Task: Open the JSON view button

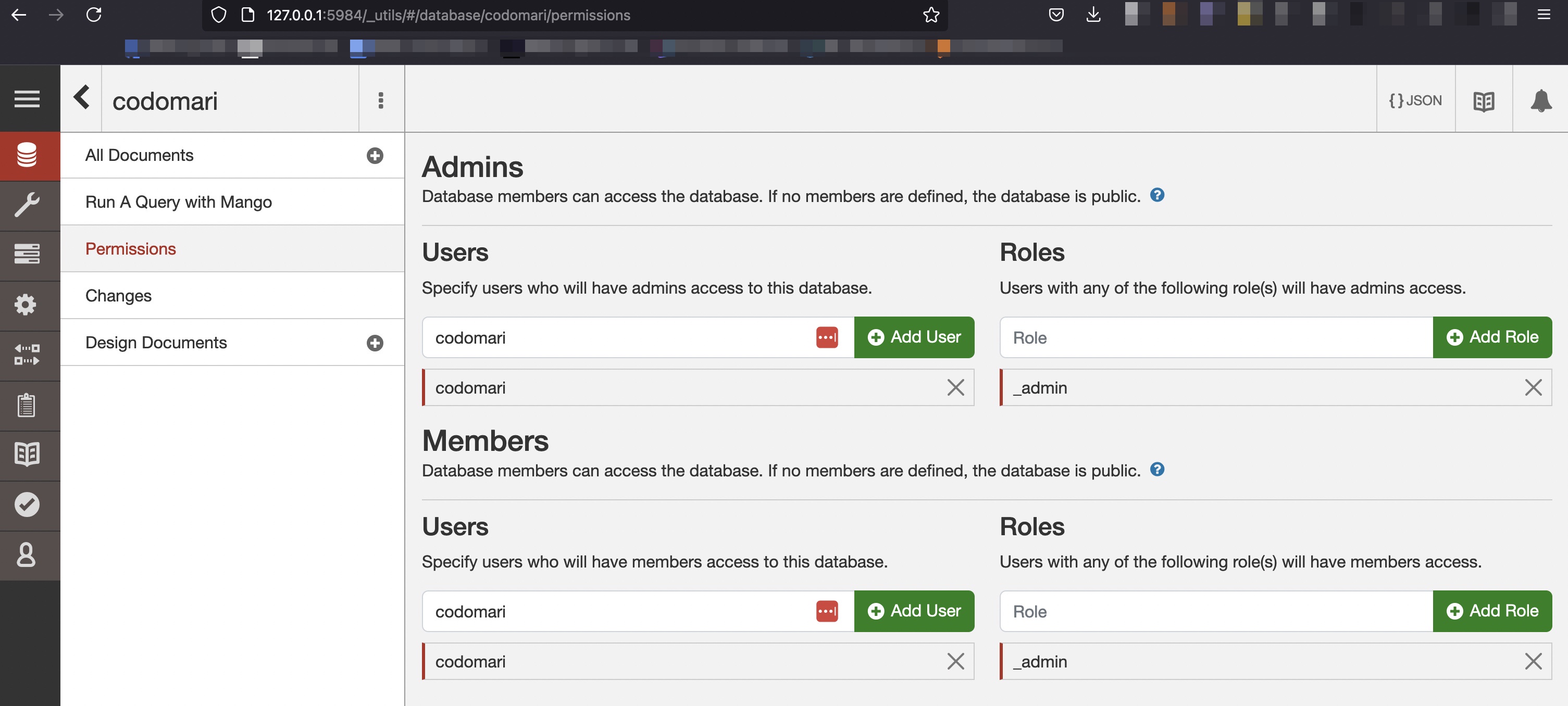Action: 1415,100
